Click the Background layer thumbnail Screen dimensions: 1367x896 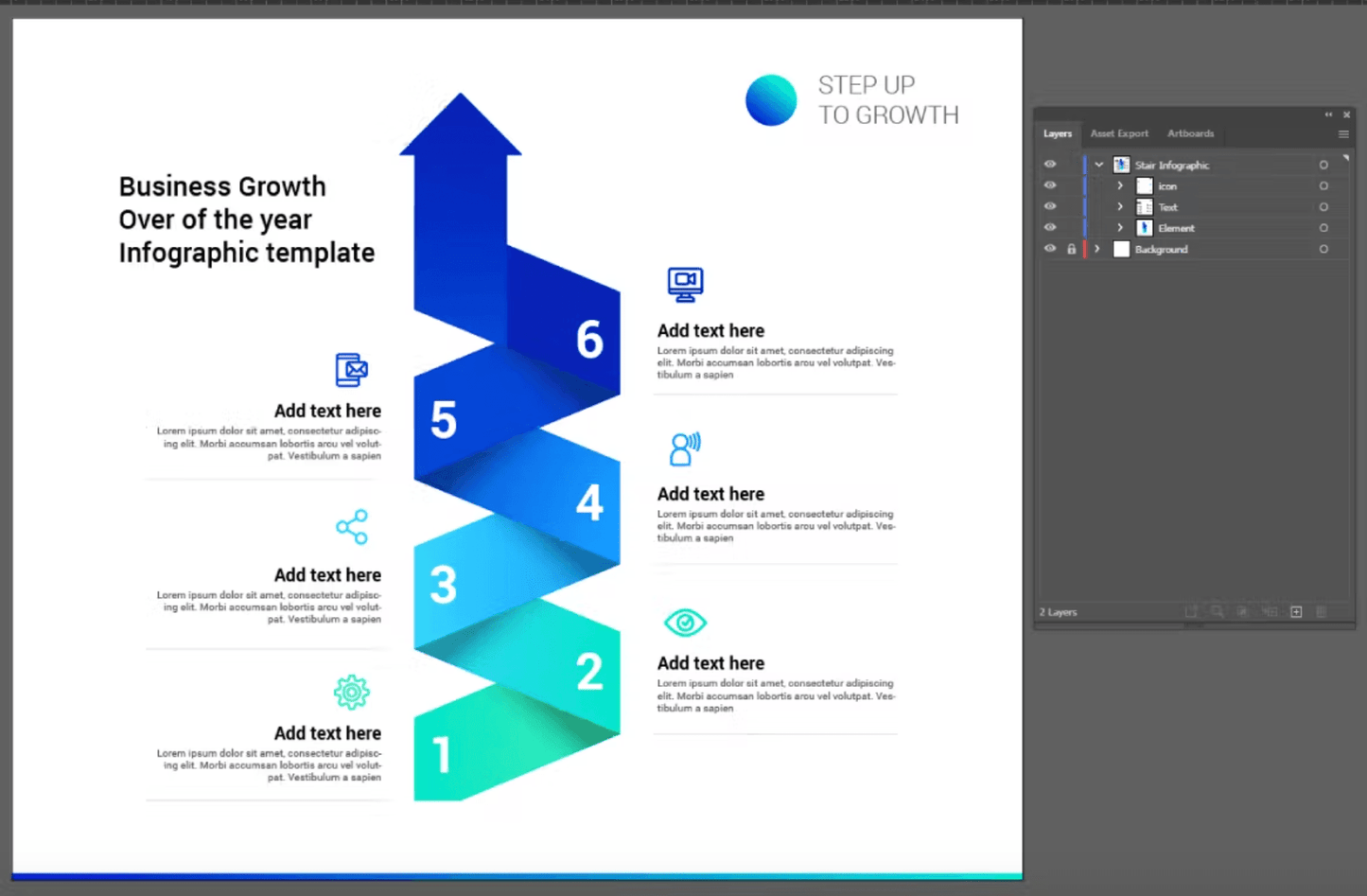[1121, 250]
